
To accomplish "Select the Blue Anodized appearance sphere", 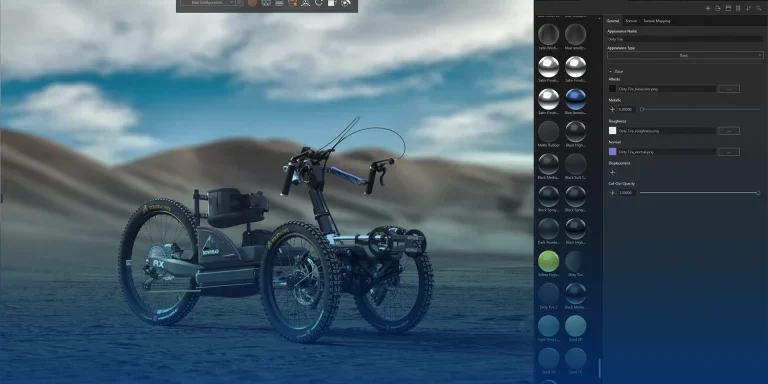I will (x=576, y=99).
